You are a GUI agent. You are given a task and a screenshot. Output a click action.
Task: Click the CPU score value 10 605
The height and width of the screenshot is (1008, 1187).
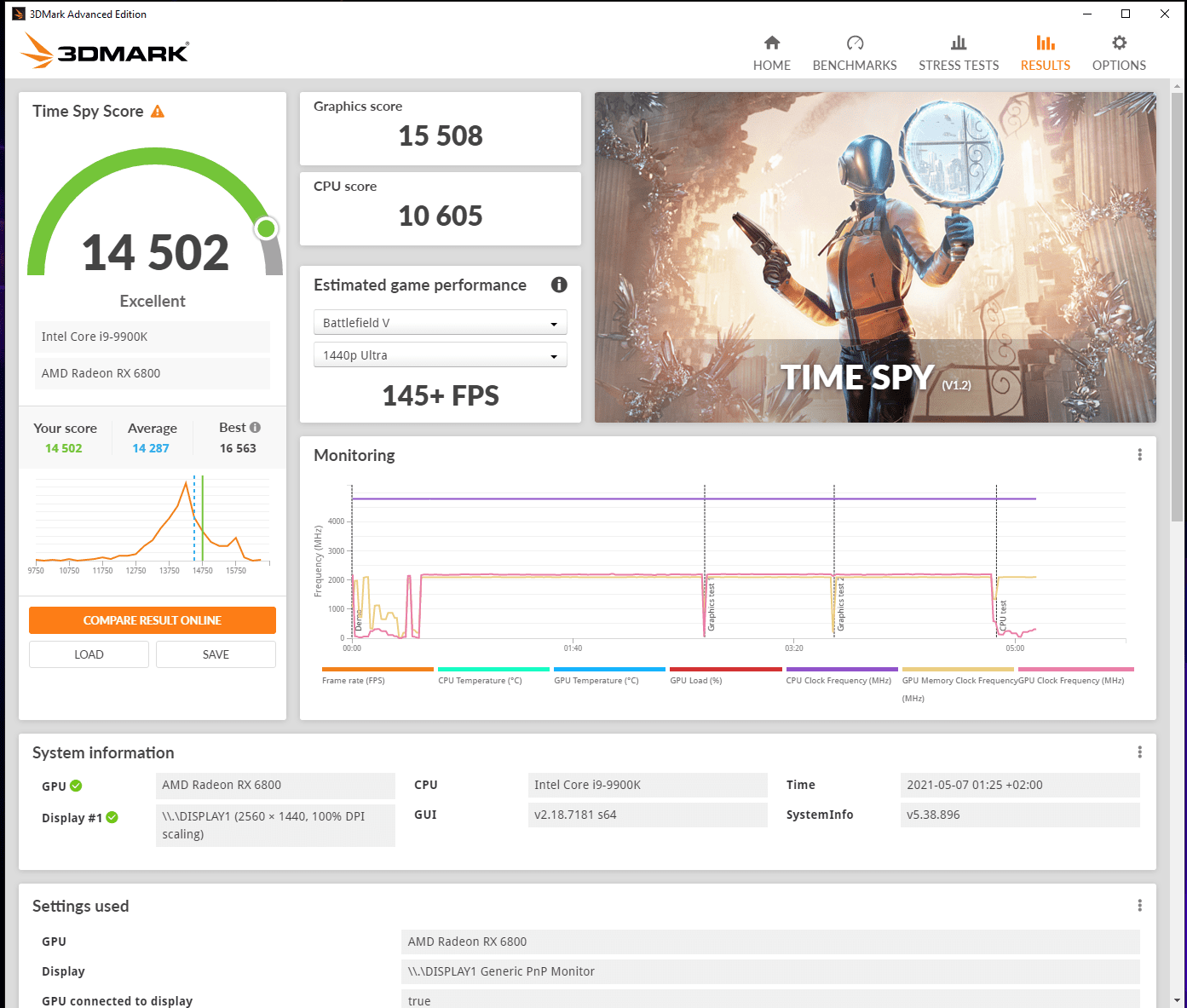click(x=441, y=216)
